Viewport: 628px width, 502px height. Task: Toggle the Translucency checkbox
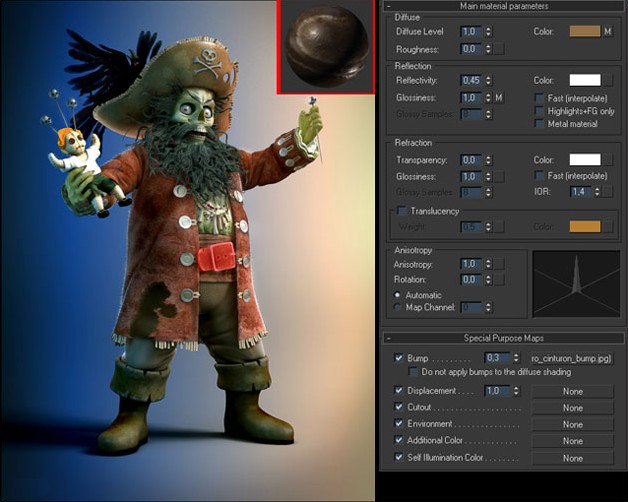click(x=402, y=211)
